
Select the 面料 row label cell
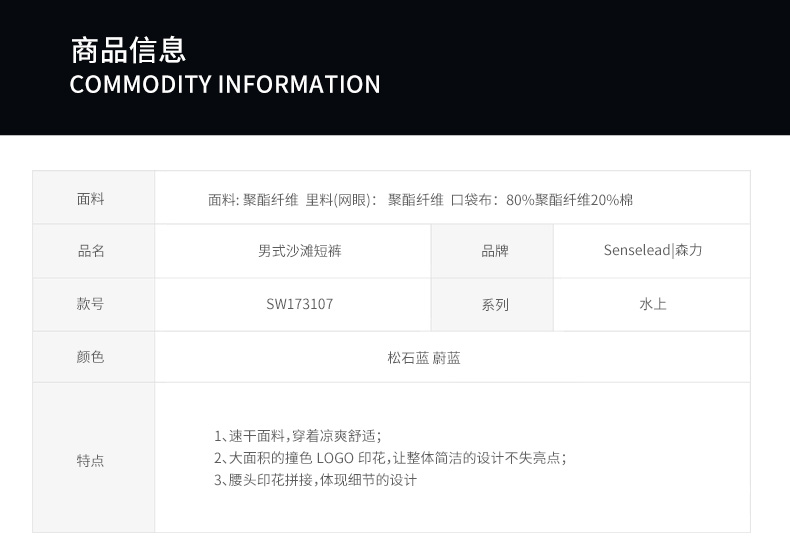tap(91, 198)
